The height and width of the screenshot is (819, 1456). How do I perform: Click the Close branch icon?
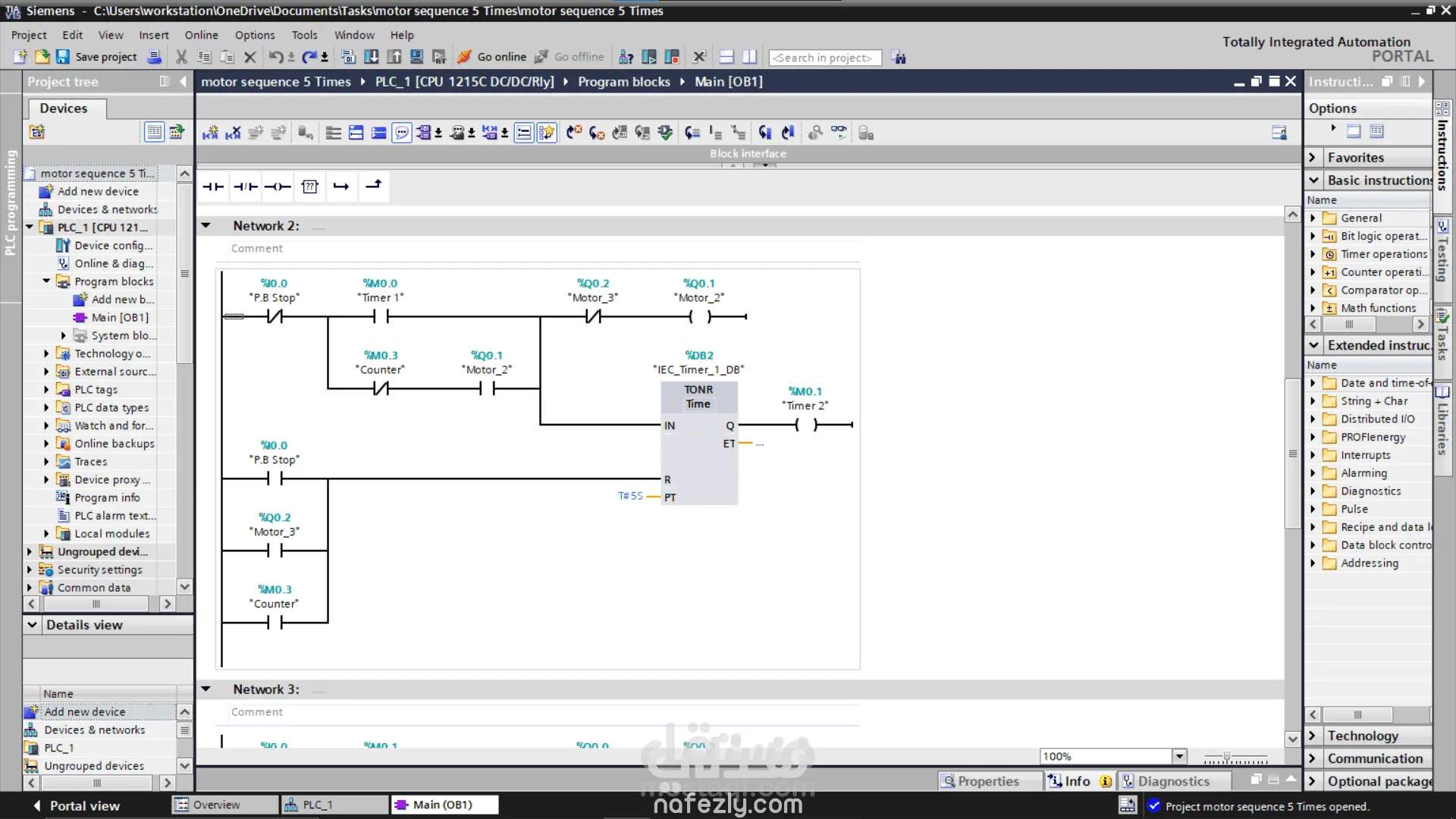coord(374,187)
